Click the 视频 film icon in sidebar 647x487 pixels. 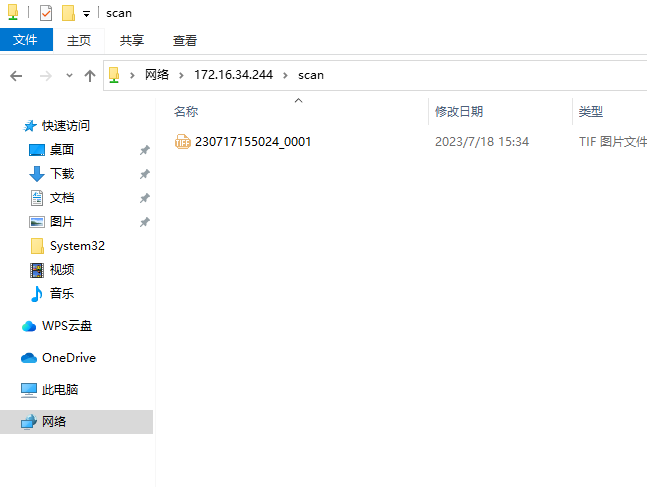tap(37, 270)
